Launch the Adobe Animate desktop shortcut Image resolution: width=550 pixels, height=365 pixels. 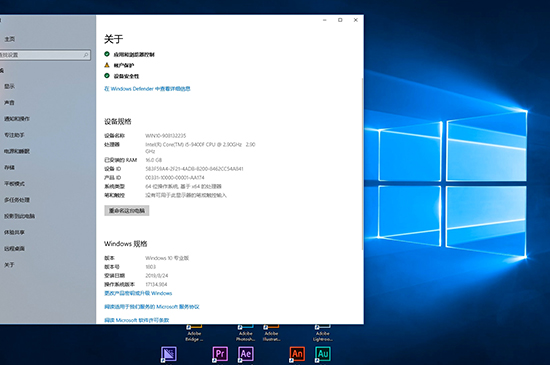coord(297,354)
